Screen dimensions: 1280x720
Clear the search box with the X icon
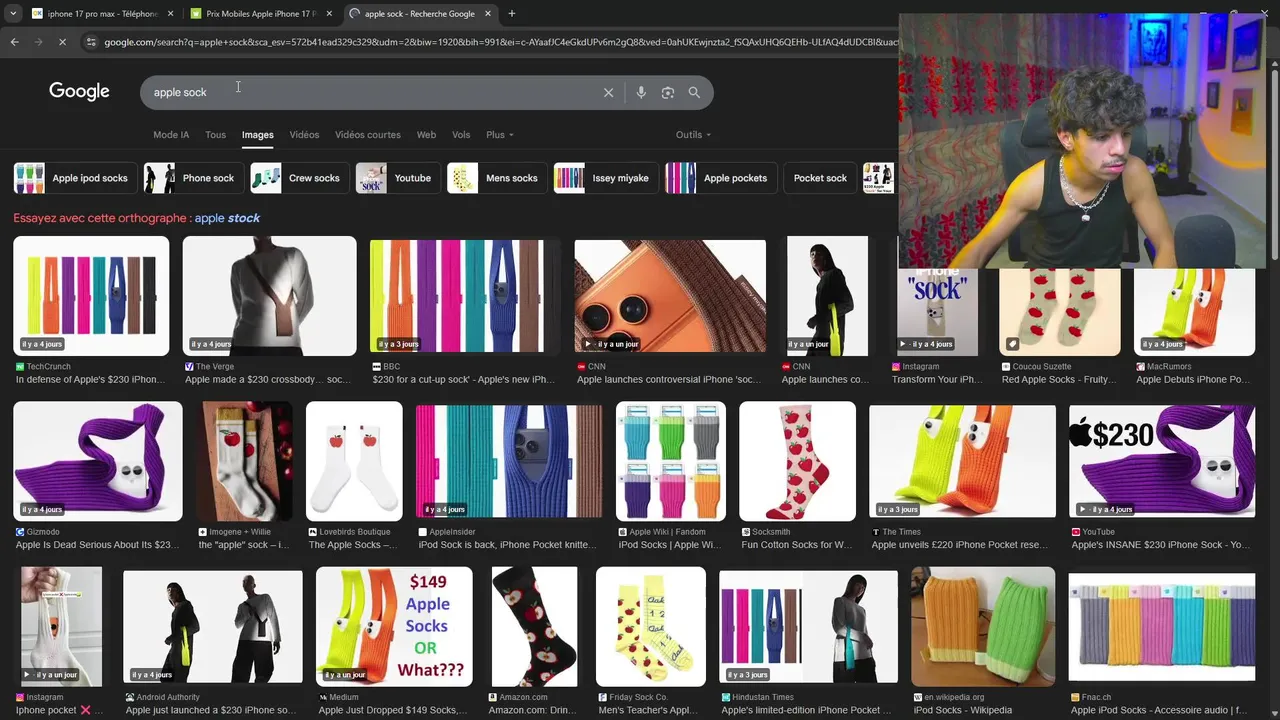pos(608,92)
